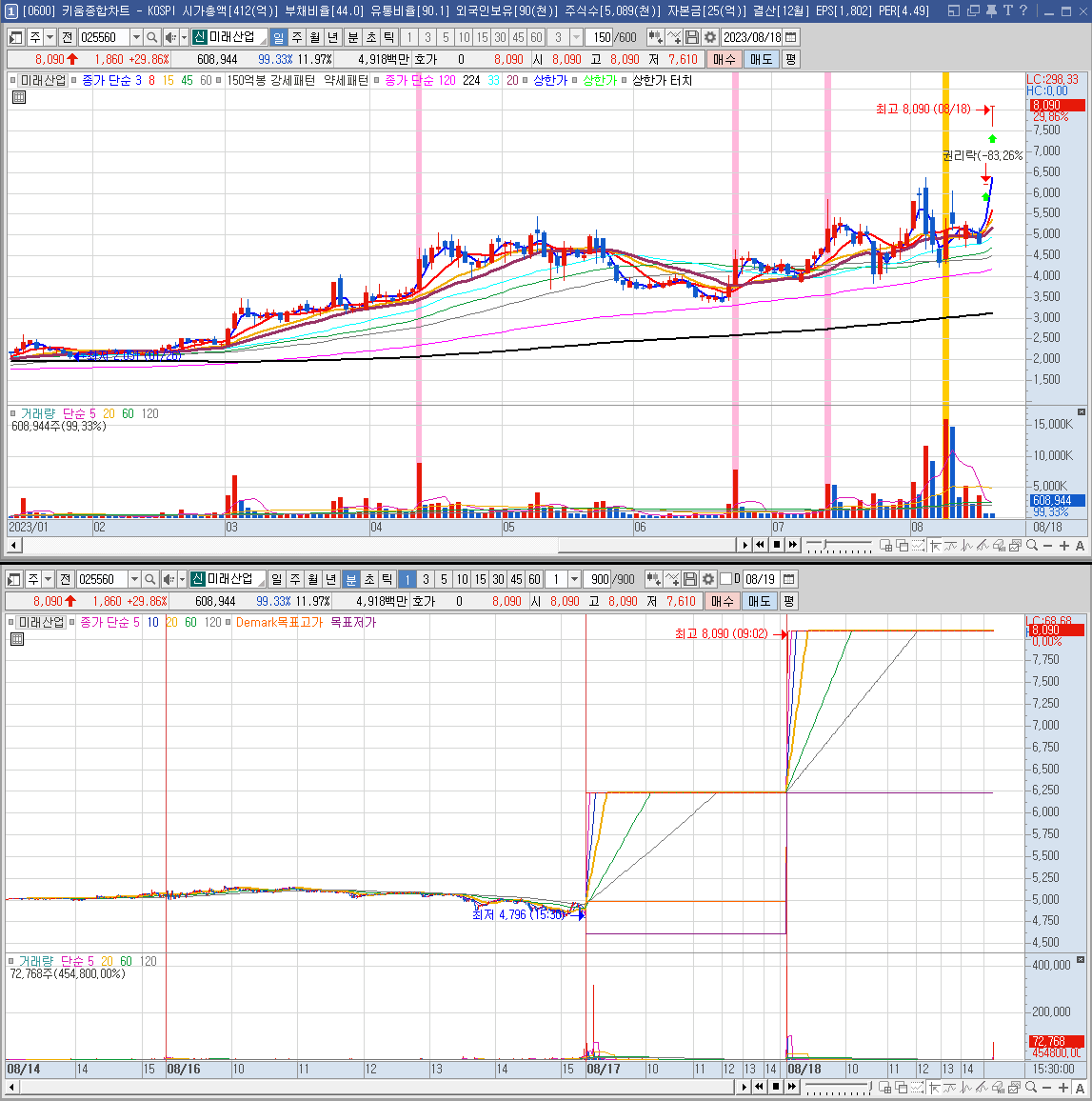Open 주 type dropdown arrow in upper toolbar
This screenshot has height=1101, width=1092.
[x=50, y=37]
